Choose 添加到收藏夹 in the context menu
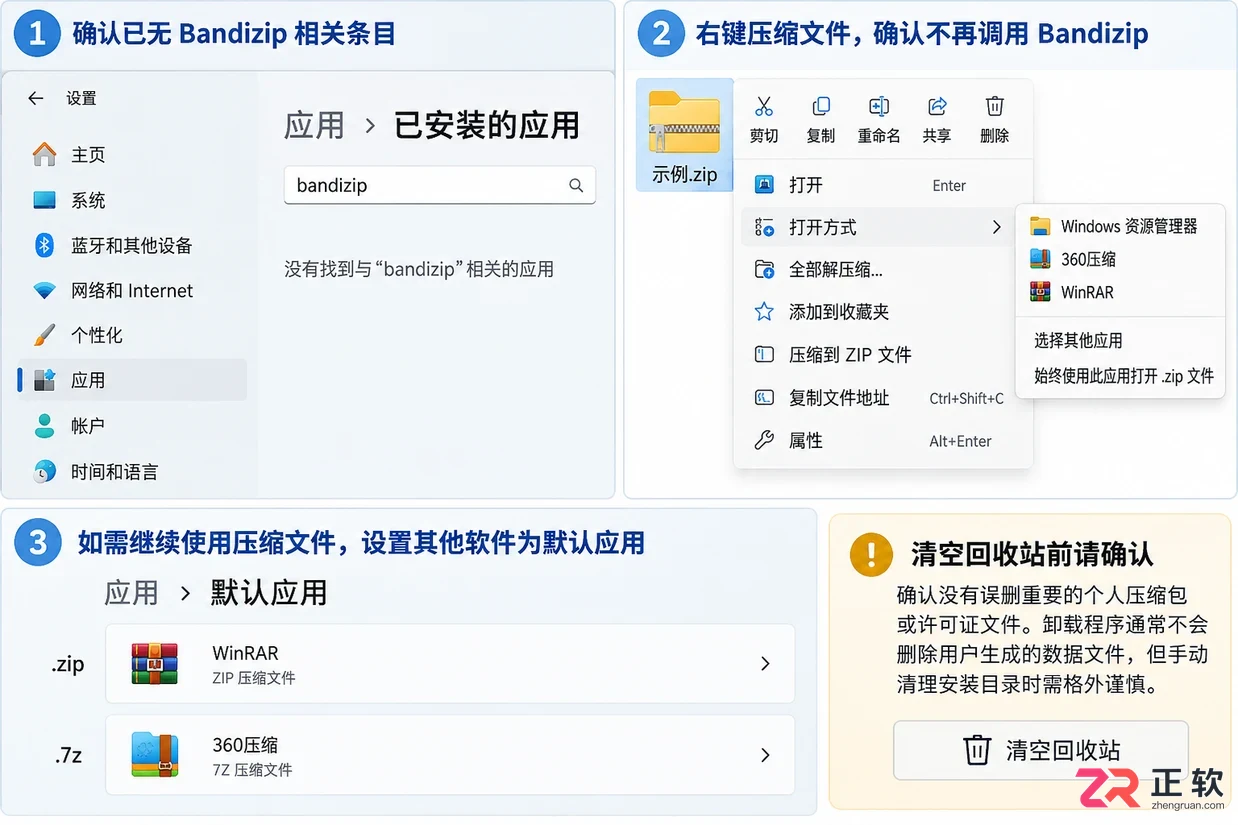 pyautogui.click(x=883, y=312)
